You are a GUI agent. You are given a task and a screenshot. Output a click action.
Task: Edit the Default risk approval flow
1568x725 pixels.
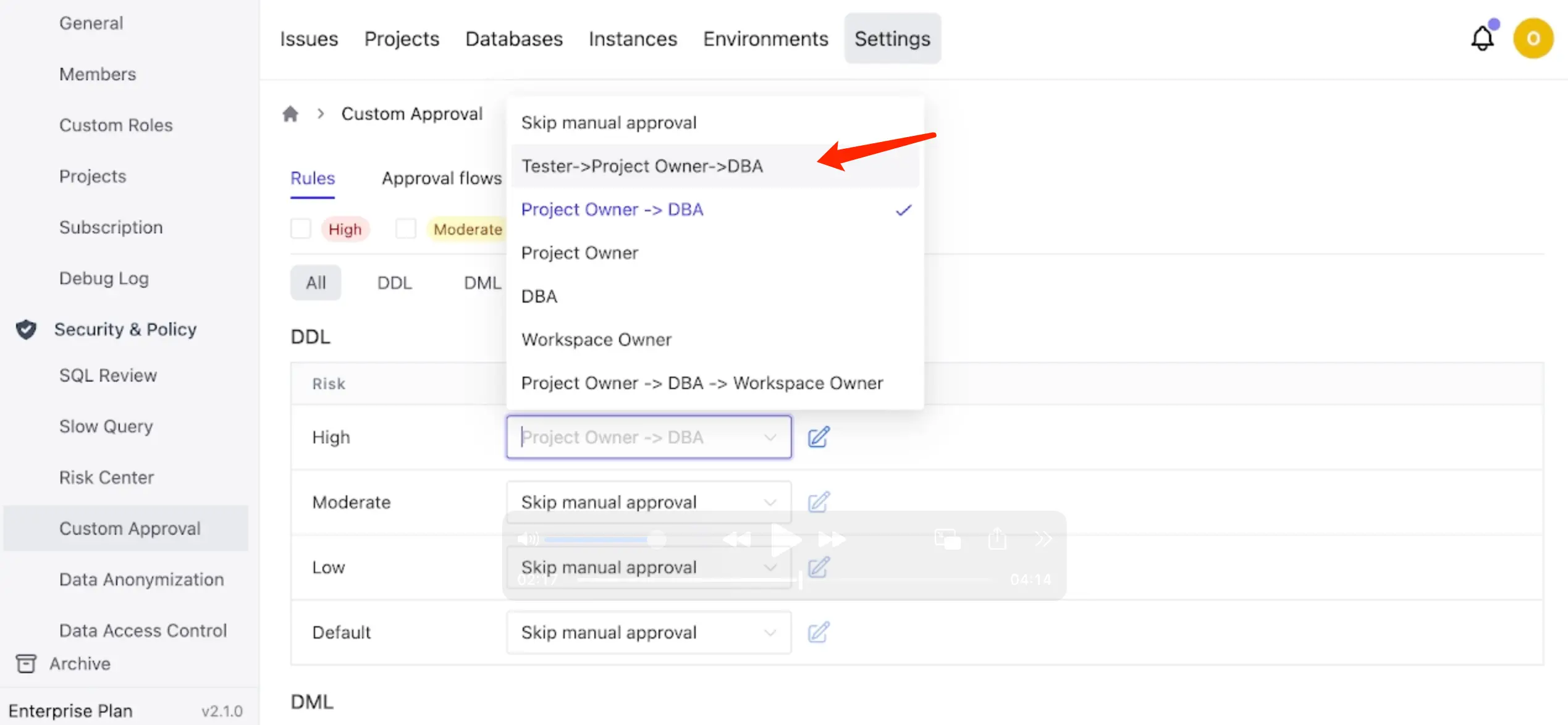coord(818,632)
